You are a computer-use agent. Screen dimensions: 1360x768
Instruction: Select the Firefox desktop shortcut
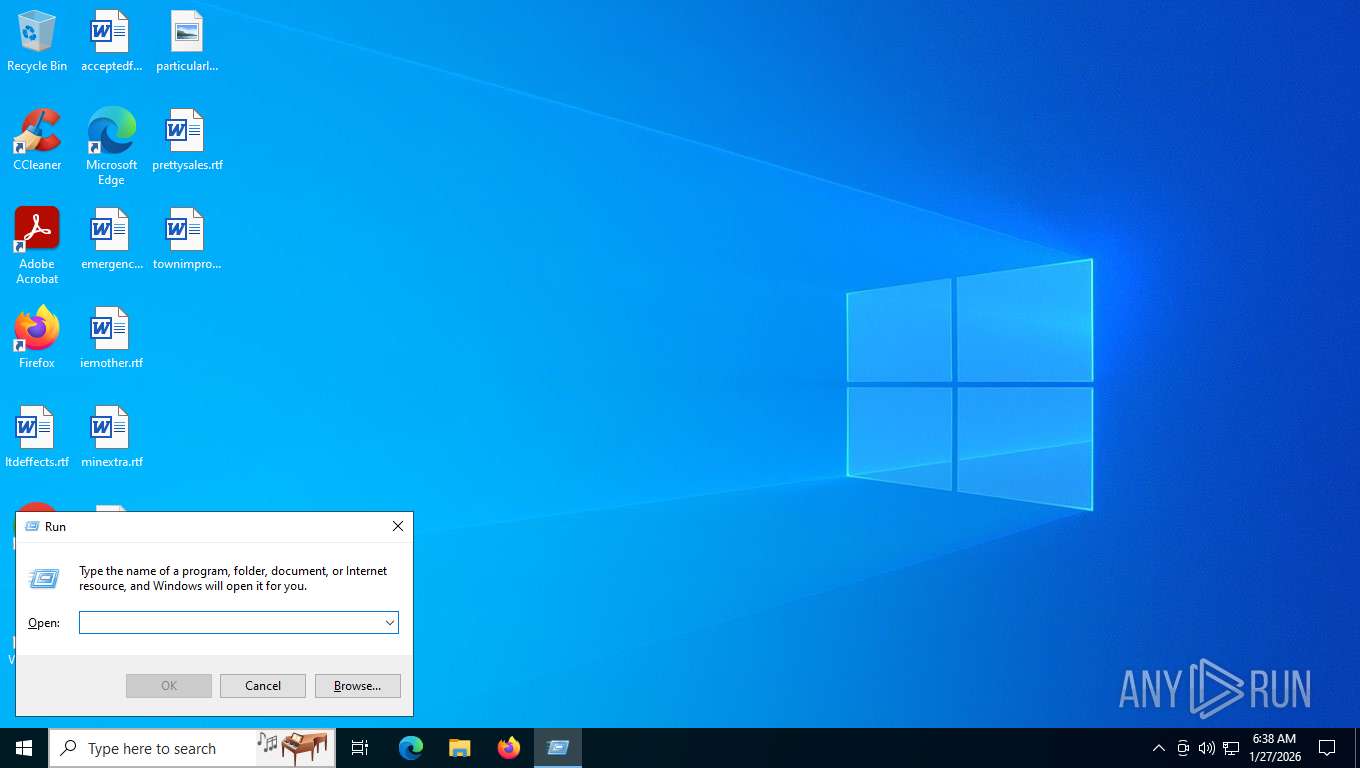point(37,338)
